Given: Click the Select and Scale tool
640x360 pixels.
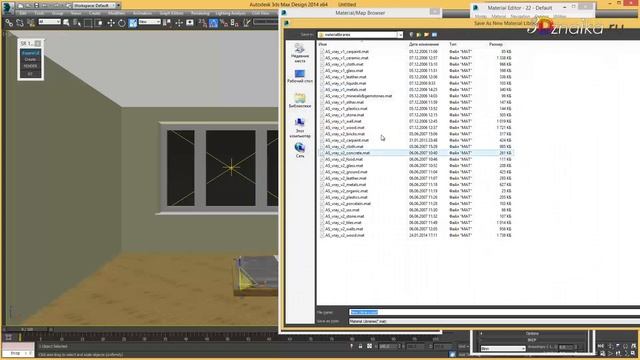Looking at the screenshot, I should pos(133,23).
